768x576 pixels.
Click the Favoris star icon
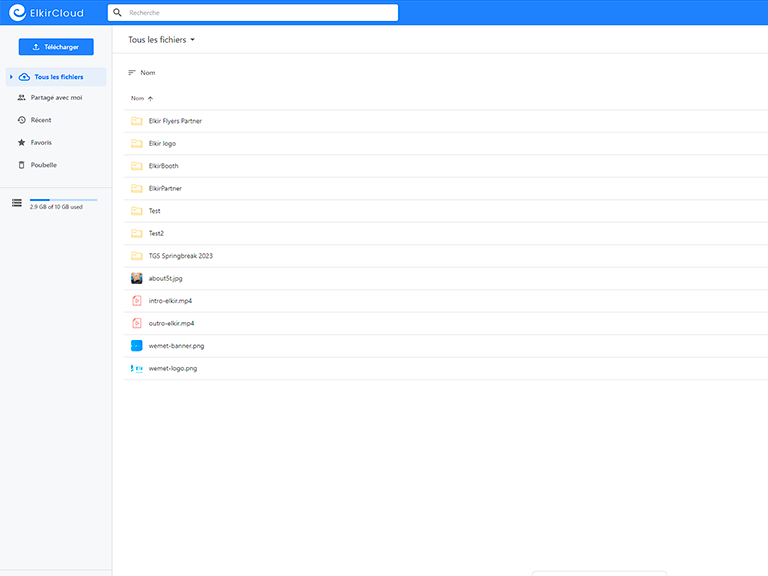pyautogui.click(x=22, y=143)
